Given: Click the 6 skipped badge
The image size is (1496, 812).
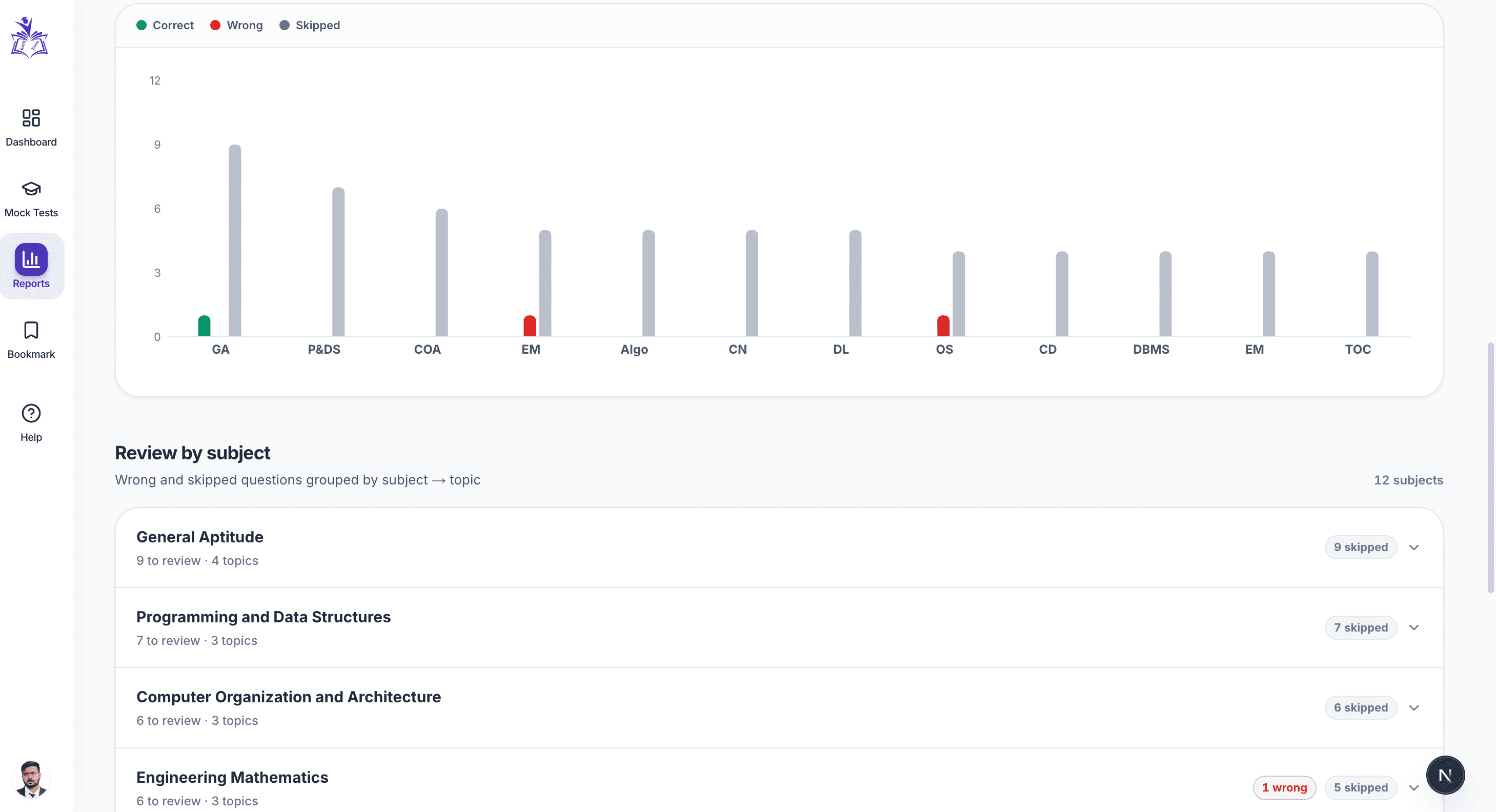Looking at the screenshot, I should tap(1360, 707).
